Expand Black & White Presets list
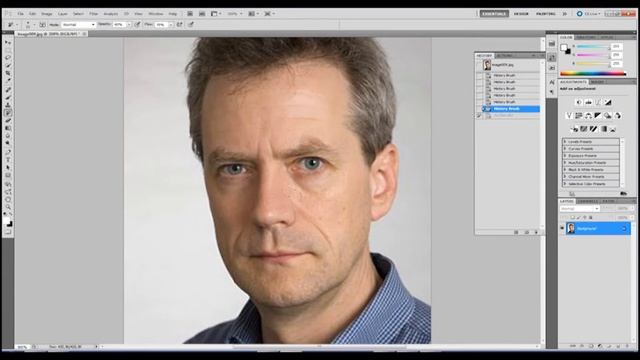Screen dimensions: 640x360 click(565, 169)
